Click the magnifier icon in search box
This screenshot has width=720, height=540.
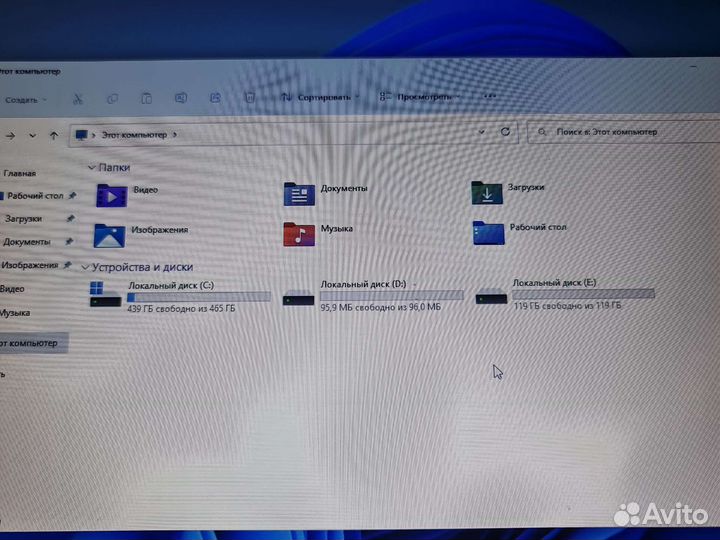[542, 132]
